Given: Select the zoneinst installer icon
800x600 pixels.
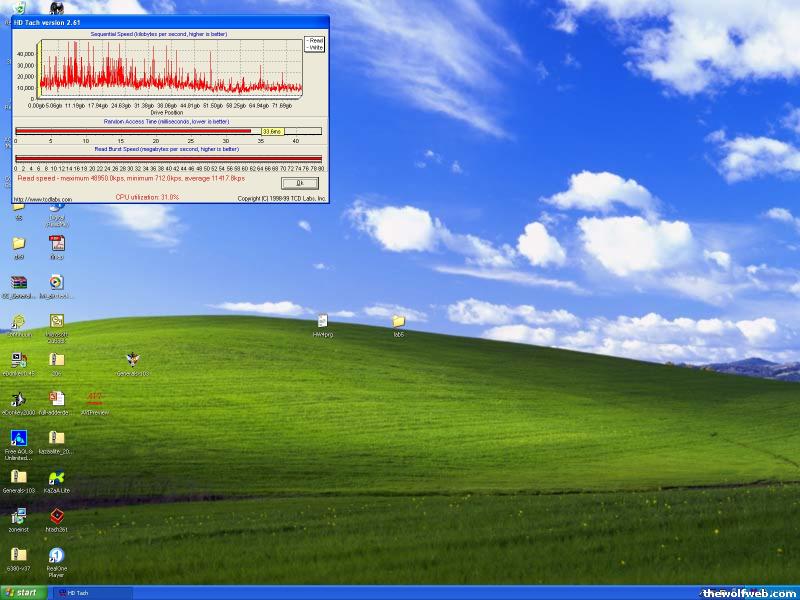Looking at the screenshot, I should [x=18, y=516].
